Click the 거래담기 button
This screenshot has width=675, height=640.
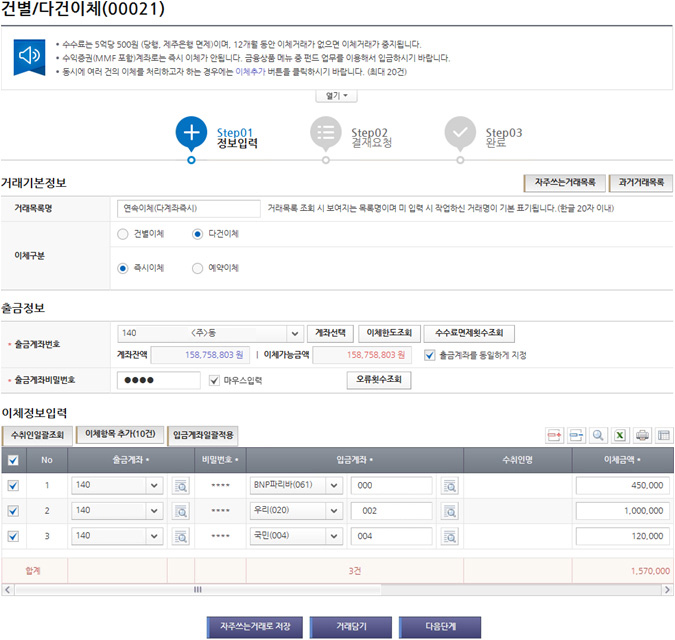pos(351,627)
